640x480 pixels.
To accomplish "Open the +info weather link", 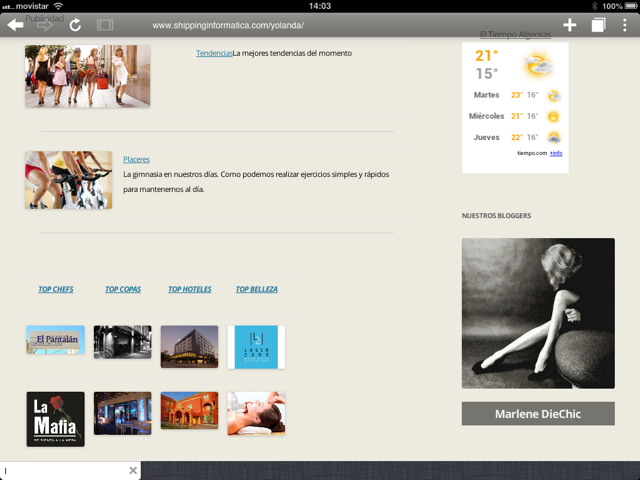I will pyautogui.click(x=555, y=153).
